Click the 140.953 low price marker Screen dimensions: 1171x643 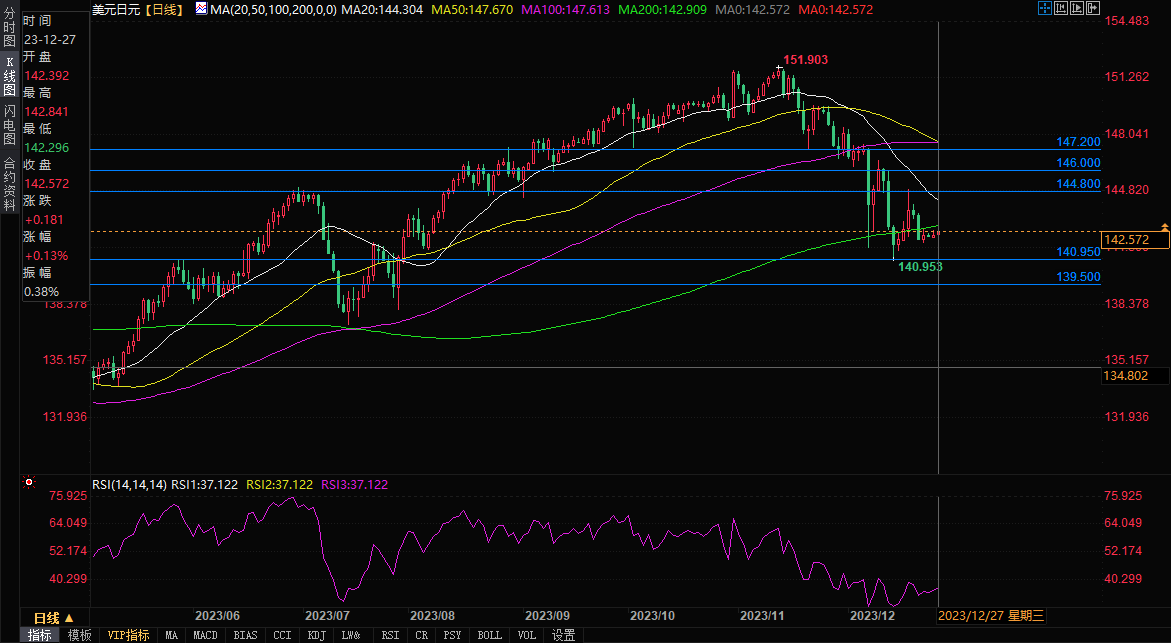(920, 267)
